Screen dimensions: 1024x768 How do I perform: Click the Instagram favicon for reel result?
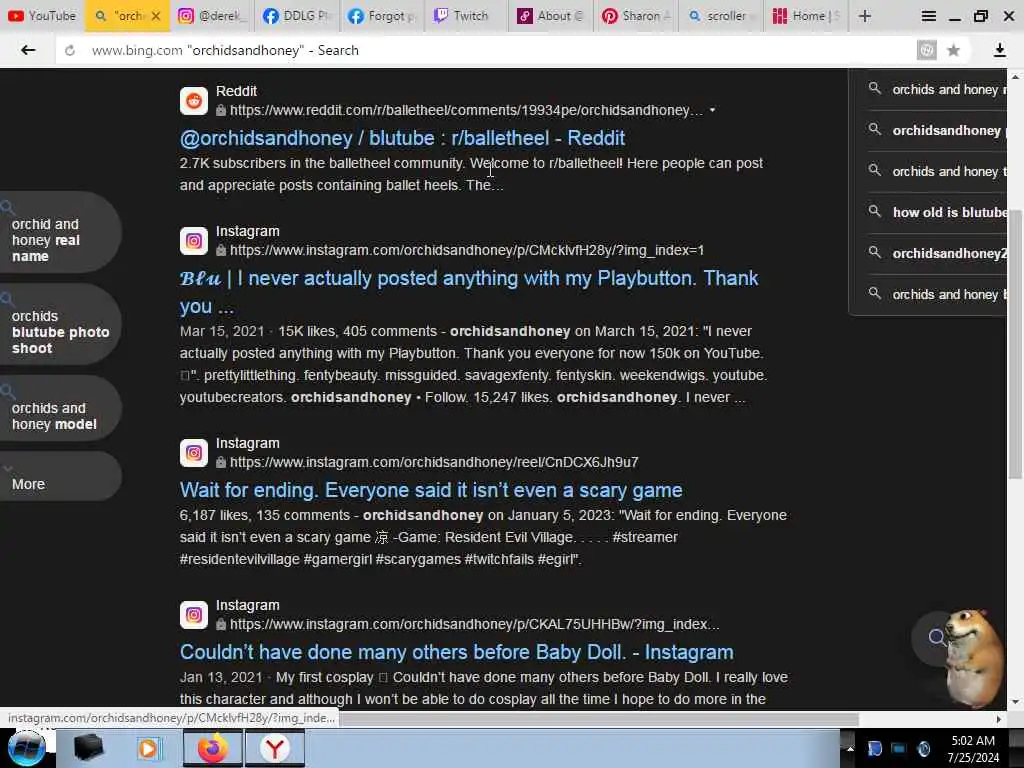point(194,453)
